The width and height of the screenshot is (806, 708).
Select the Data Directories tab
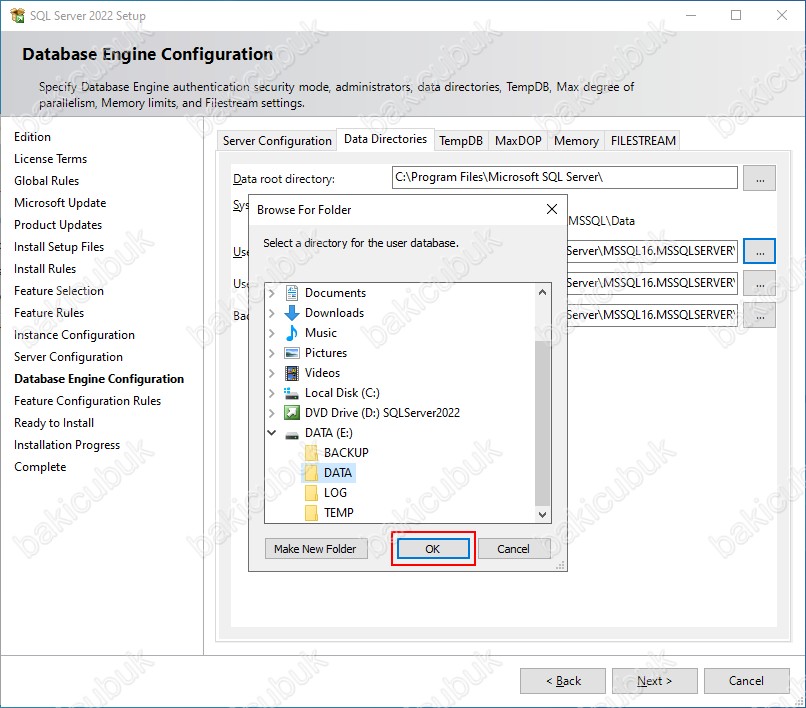pyautogui.click(x=386, y=139)
